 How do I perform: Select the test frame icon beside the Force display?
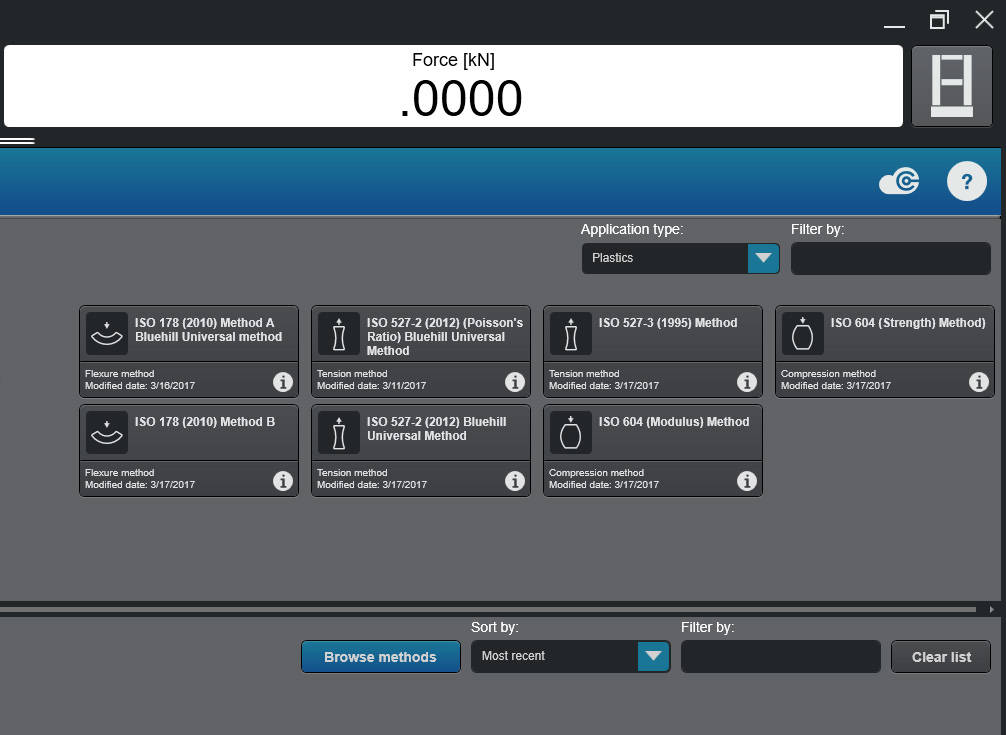951,86
